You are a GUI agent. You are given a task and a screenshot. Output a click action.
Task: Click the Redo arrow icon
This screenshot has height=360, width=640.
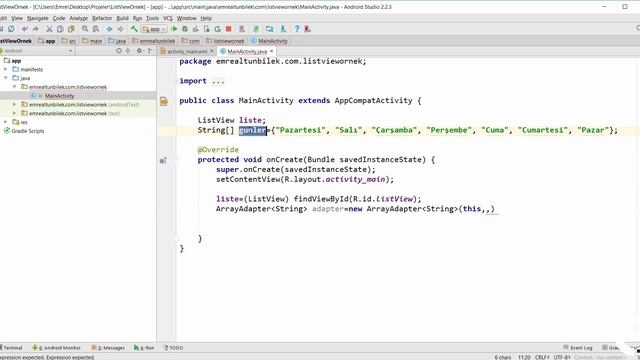(36, 29)
